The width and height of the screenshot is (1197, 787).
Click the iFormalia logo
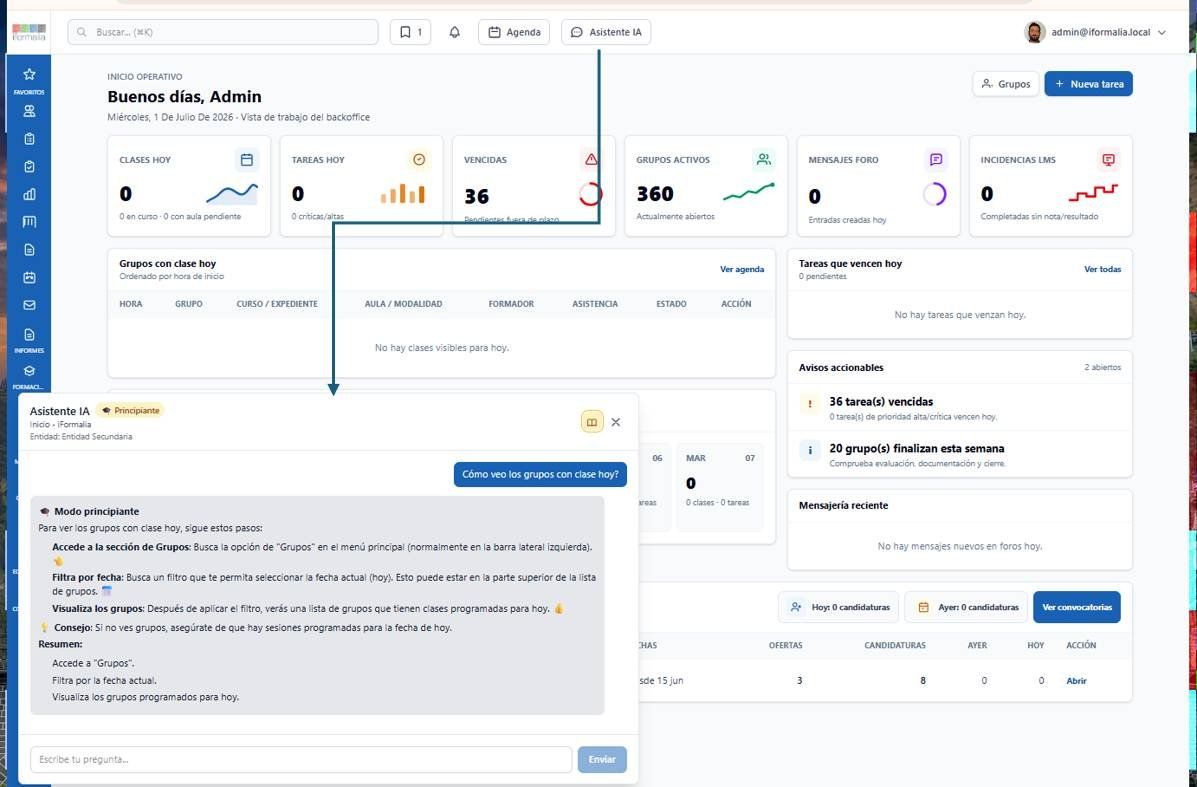coord(29,32)
